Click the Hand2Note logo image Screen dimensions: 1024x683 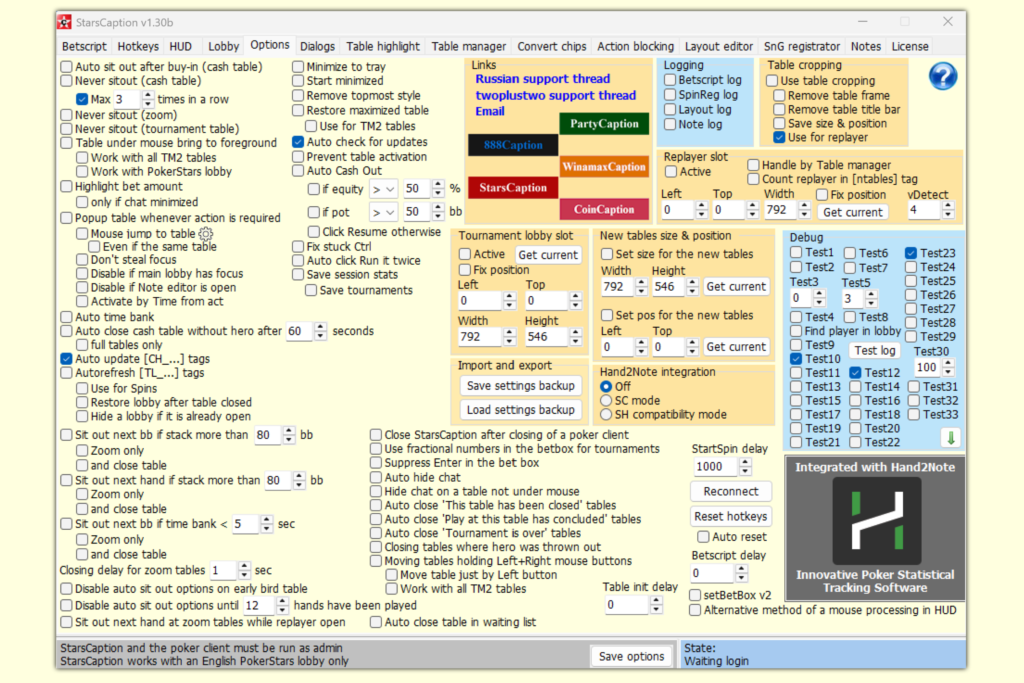click(x=876, y=521)
